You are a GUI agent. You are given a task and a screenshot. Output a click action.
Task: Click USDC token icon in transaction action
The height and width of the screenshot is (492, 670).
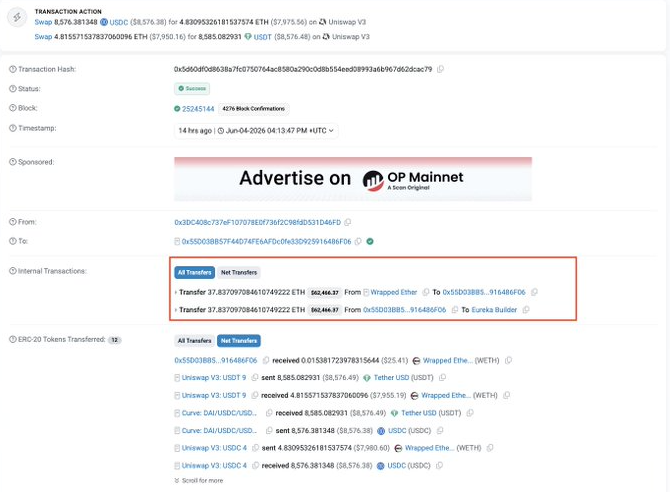[x=104, y=22]
